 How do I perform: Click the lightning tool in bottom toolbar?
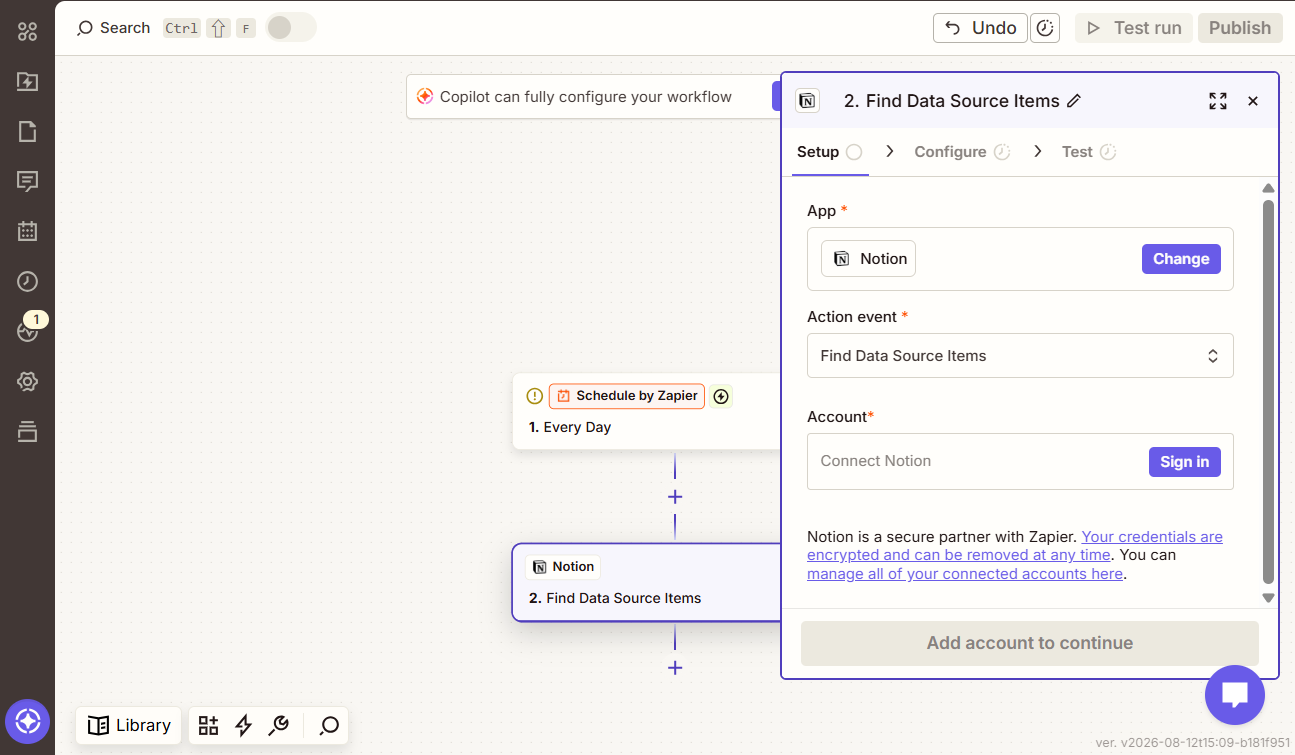pyautogui.click(x=243, y=726)
